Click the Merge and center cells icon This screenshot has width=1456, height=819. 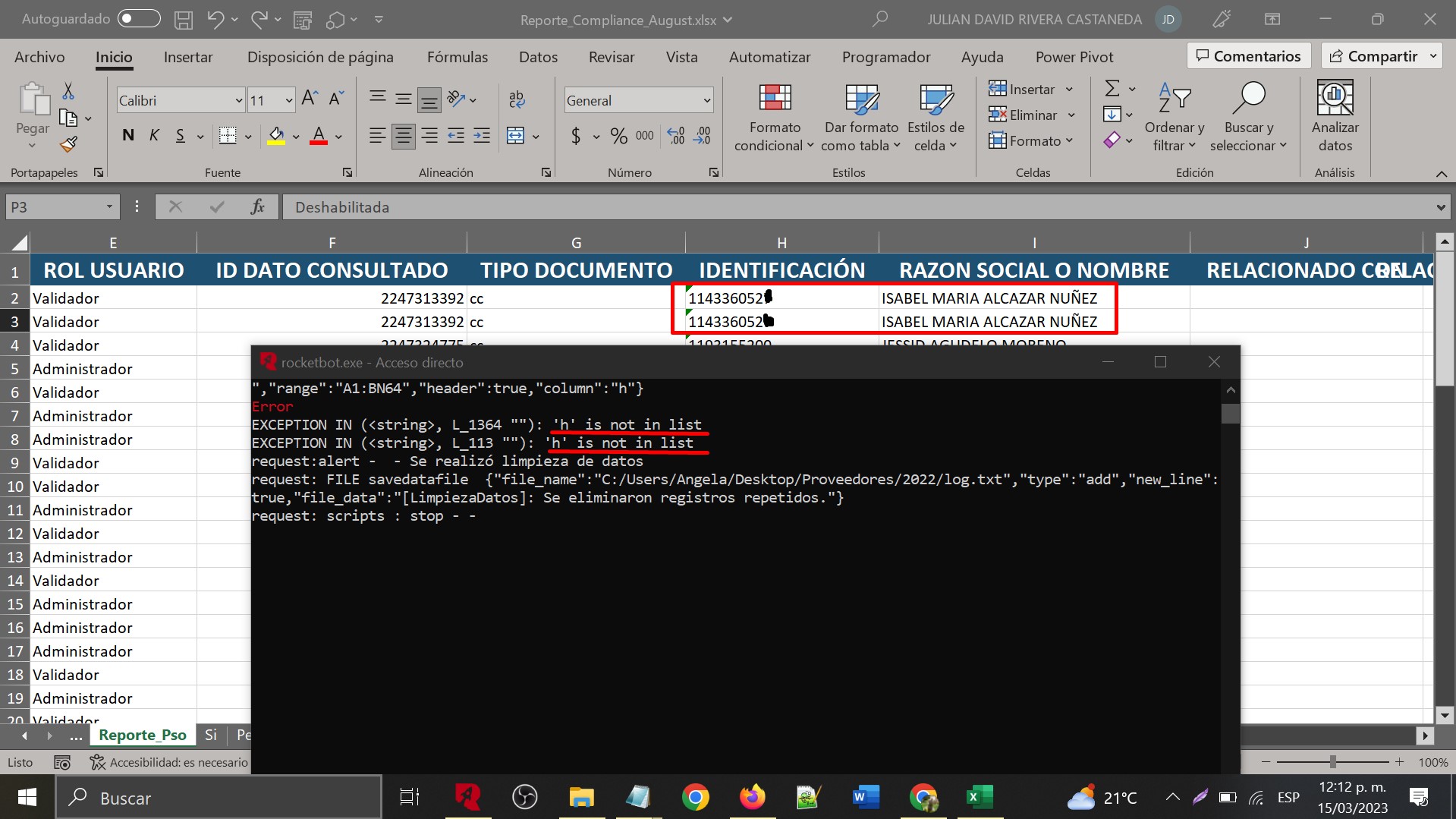[515, 136]
